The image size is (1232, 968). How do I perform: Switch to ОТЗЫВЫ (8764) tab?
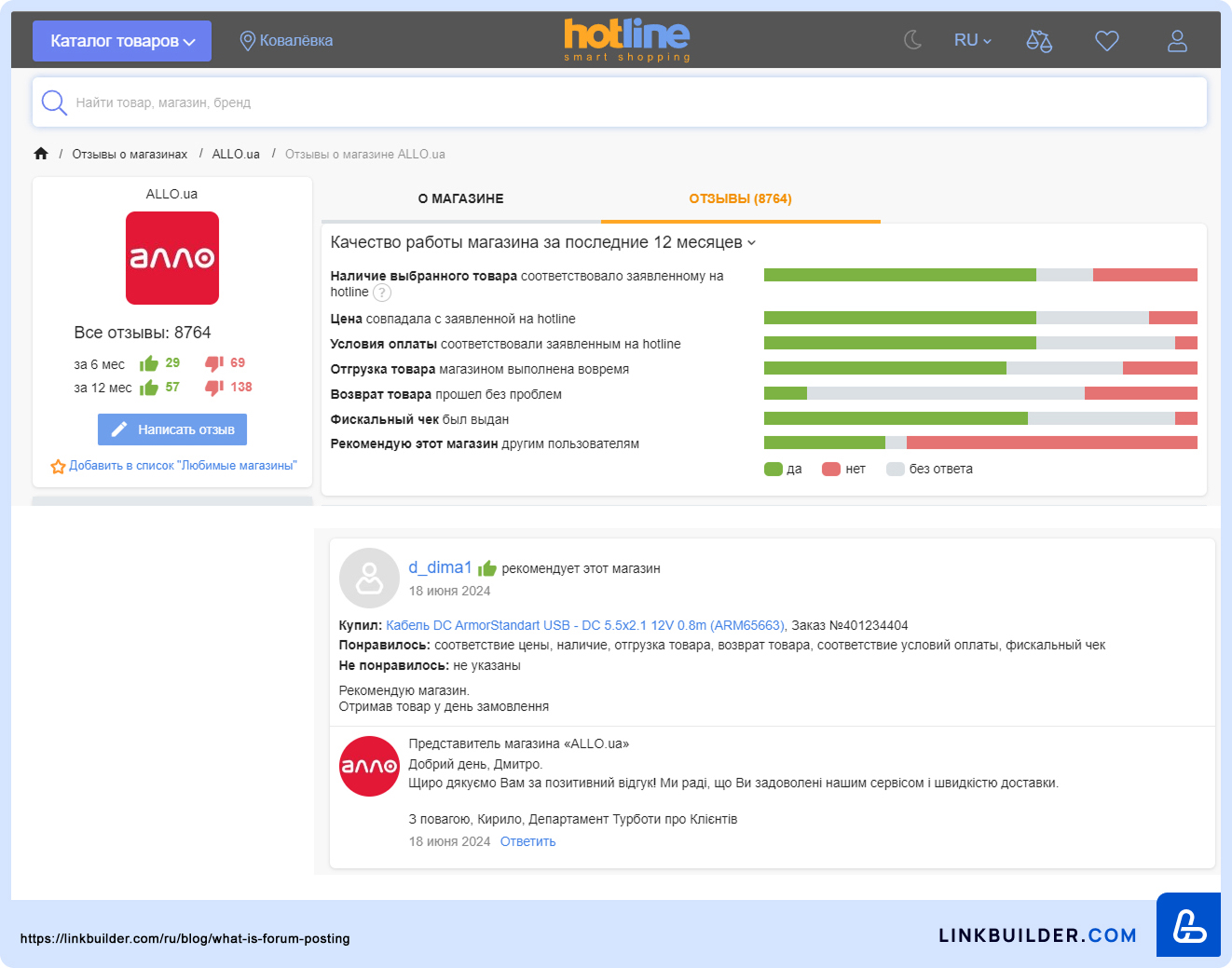click(741, 199)
